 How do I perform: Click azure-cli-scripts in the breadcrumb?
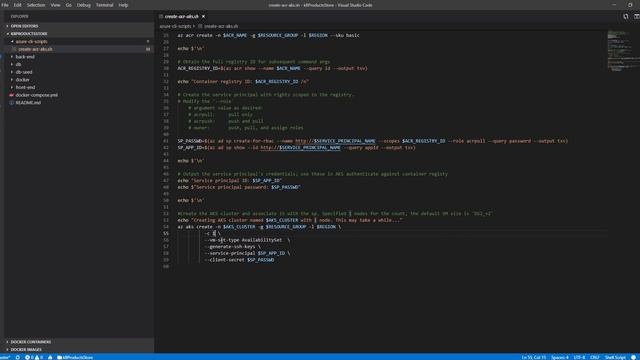(176, 26)
